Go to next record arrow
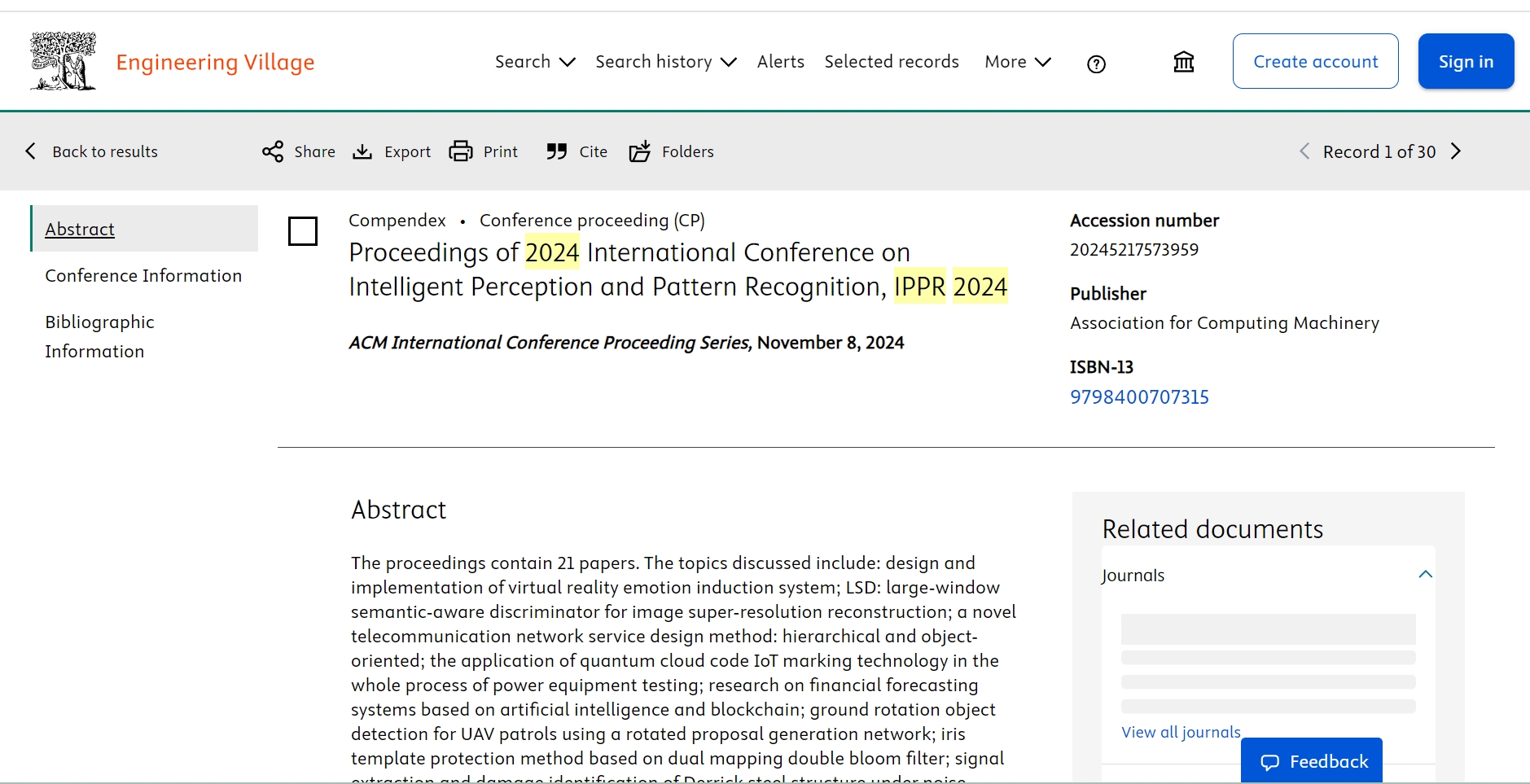This screenshot has height=784, width=1530. [1456, 151]
